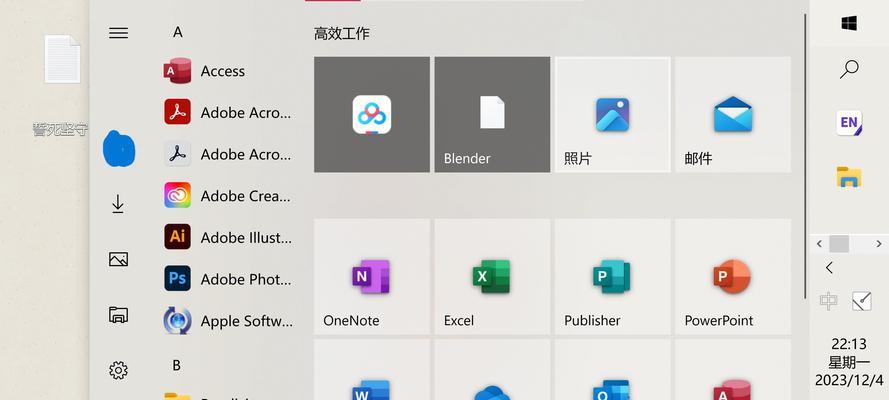
Task: Open Downloads folder from Start sidebar
Action: (x=118, y=204)
